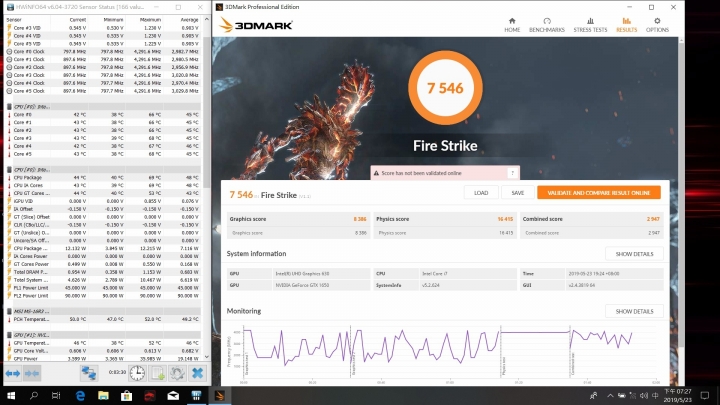The width and height of the screenshot is (720, 405).
Task: Open the STRESS TESTS tab
Action: (590, 25)
